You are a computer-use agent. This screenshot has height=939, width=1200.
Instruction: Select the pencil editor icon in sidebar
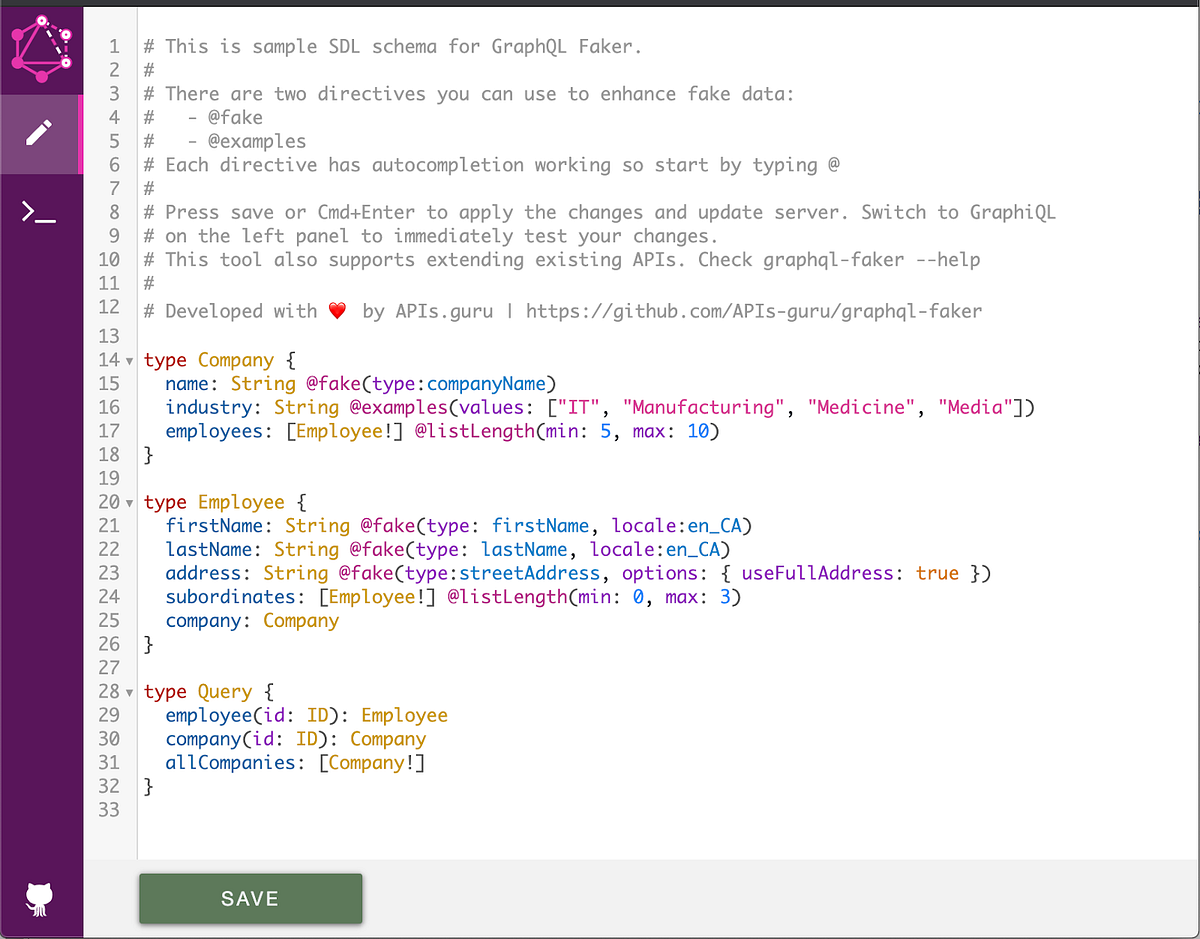[41, 134]
